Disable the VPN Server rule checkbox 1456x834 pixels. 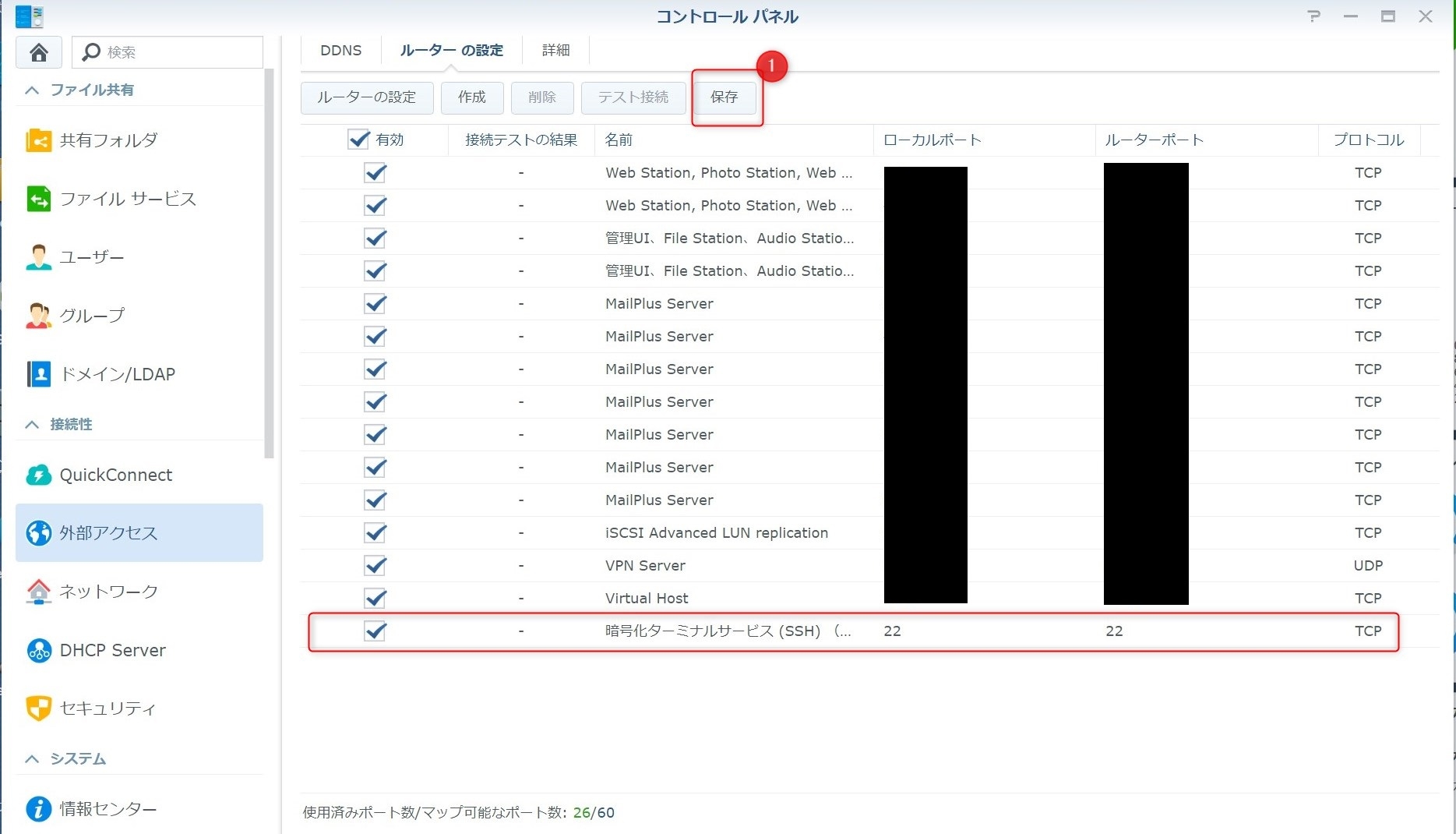[x=375, y=565]
